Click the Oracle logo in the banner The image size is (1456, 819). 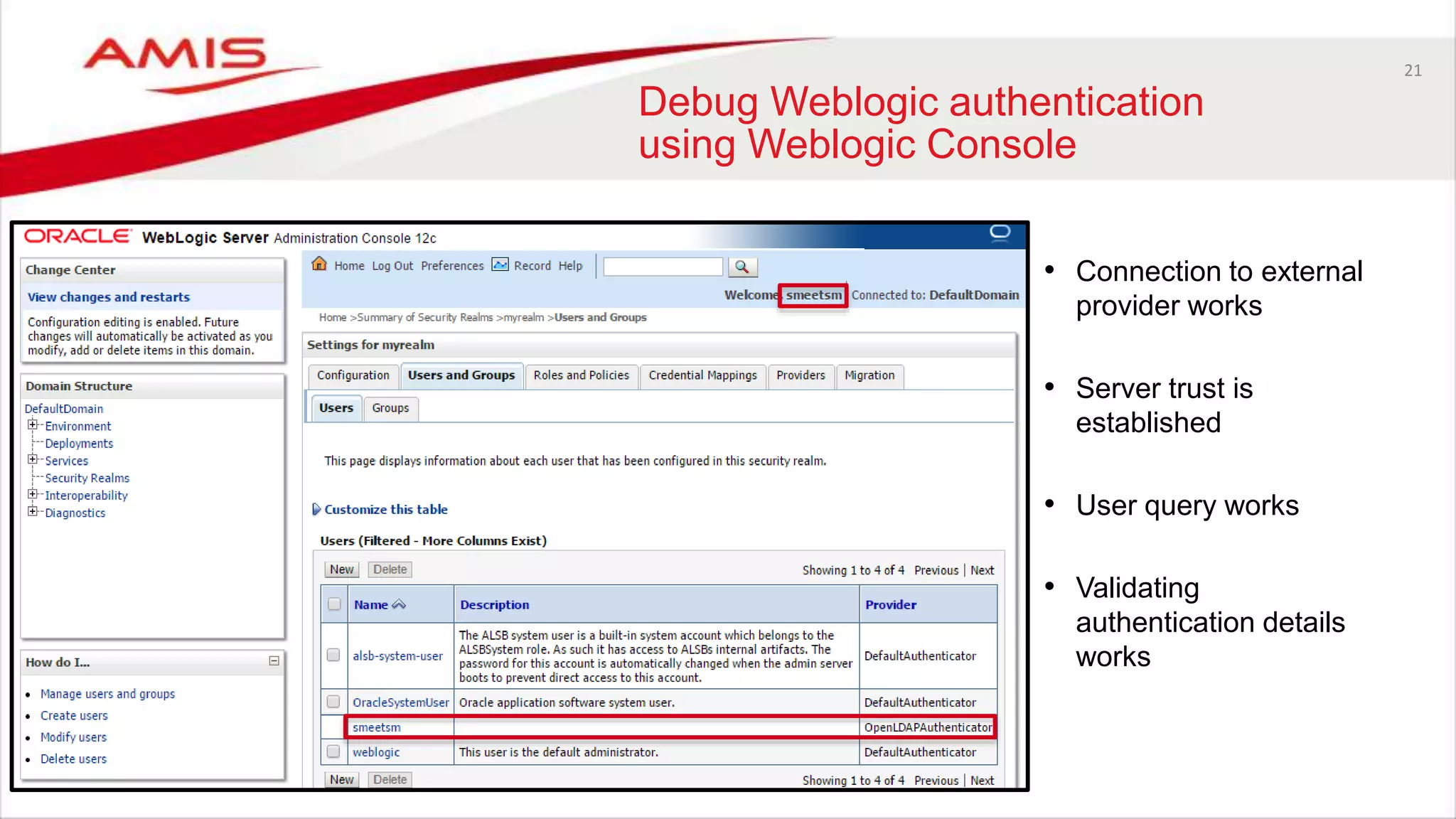point(78,237)
